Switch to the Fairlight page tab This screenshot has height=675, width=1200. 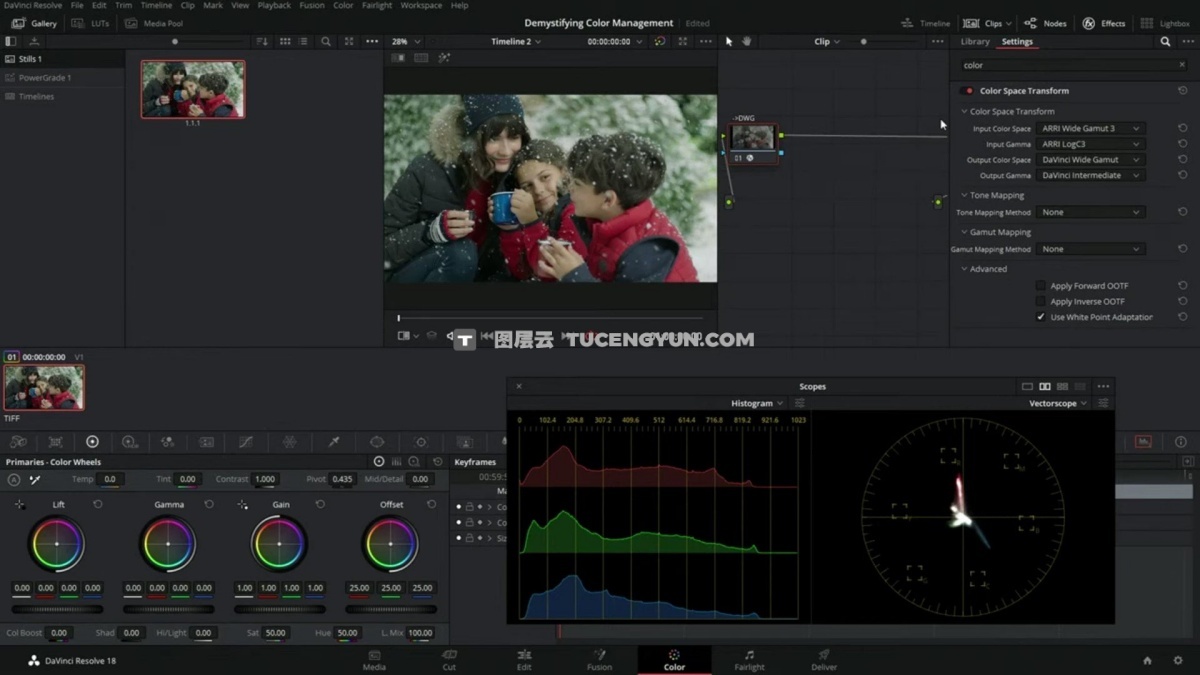pos(749,660)
